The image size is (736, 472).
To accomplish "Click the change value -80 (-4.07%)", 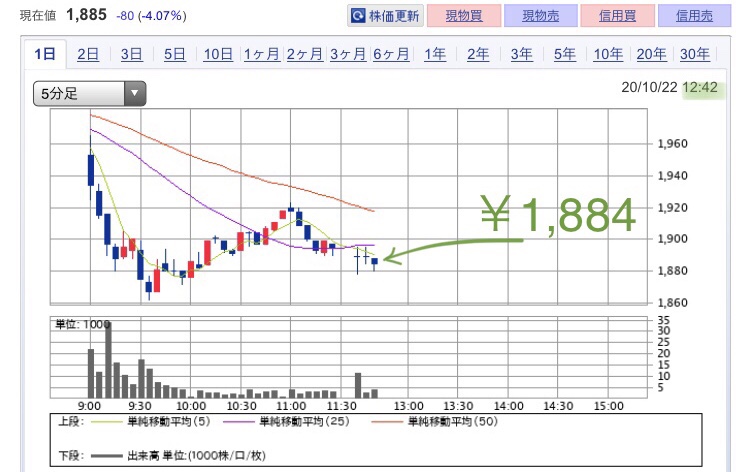I will 151,16.
